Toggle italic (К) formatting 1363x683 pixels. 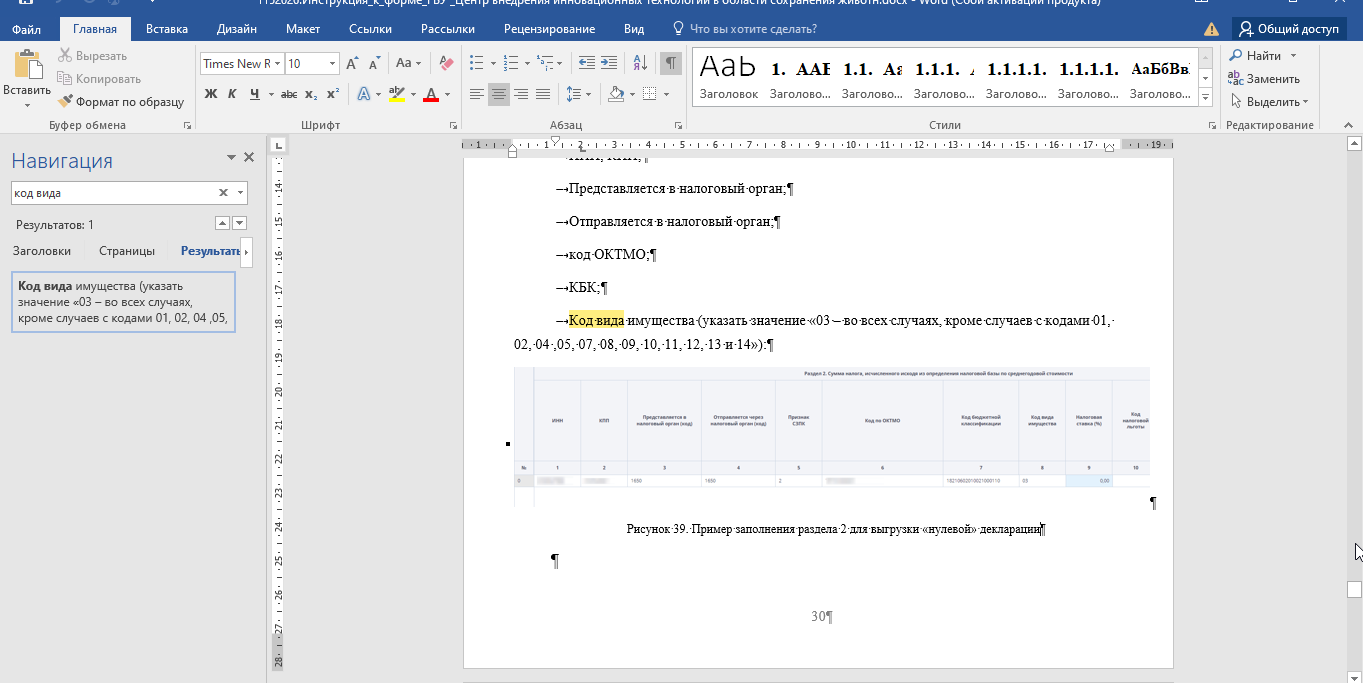pos(232,94)
